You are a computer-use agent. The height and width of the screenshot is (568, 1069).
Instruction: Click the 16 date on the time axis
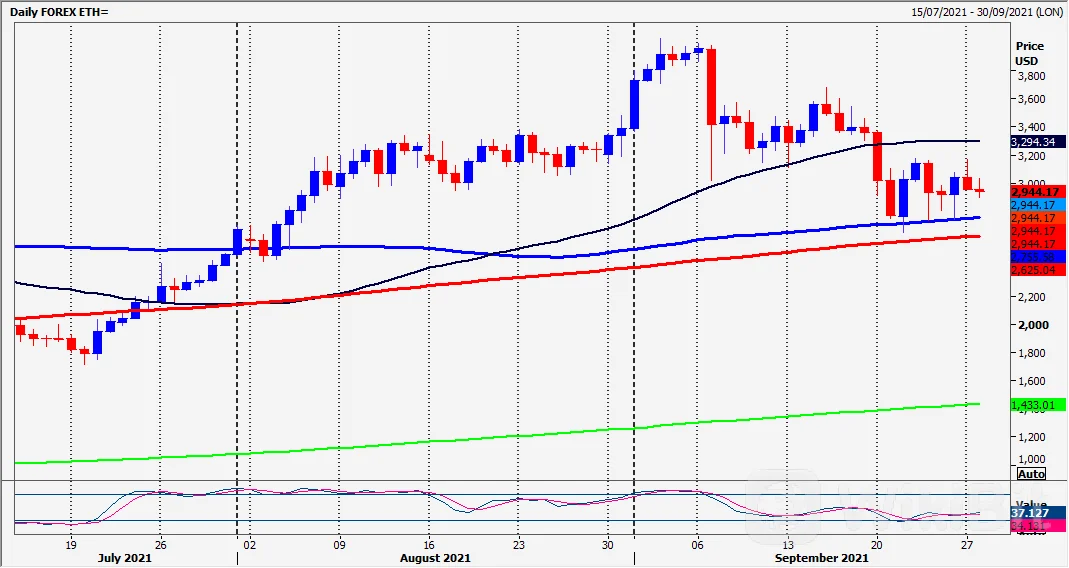428,545
